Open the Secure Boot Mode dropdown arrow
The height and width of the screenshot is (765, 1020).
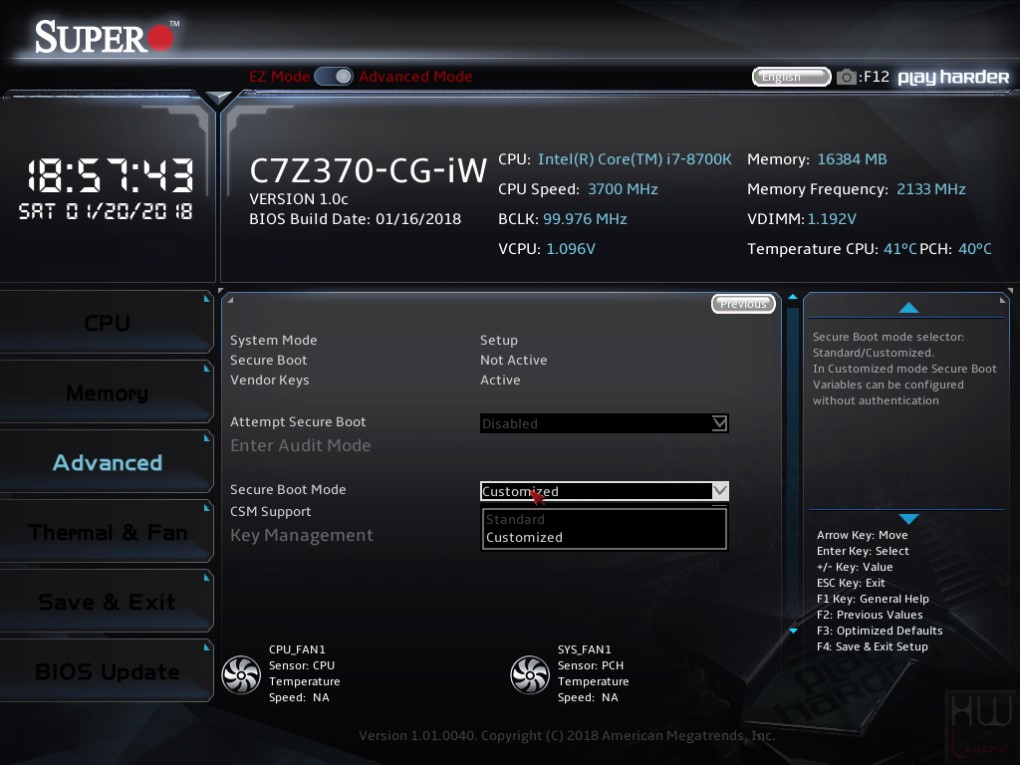click(719, 491)
